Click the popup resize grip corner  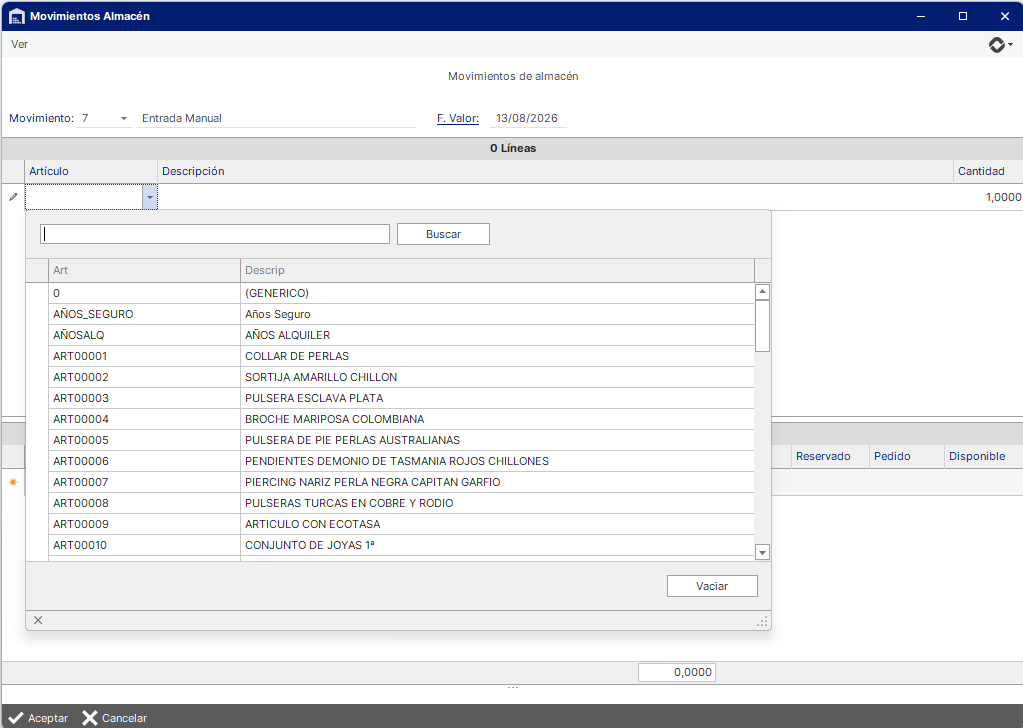click(x=761, y=622)
